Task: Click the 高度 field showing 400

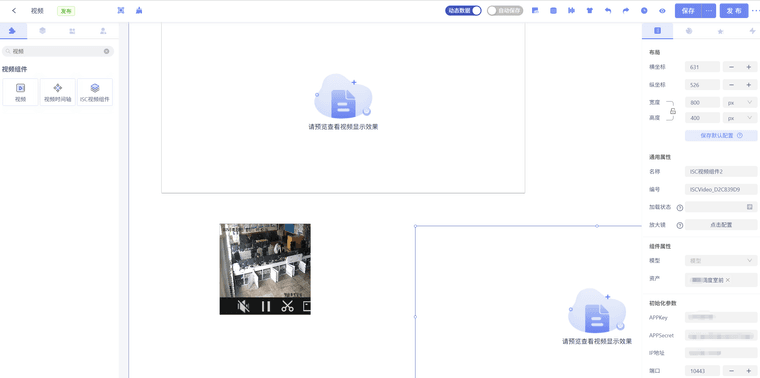Action: tap(702, 118)
